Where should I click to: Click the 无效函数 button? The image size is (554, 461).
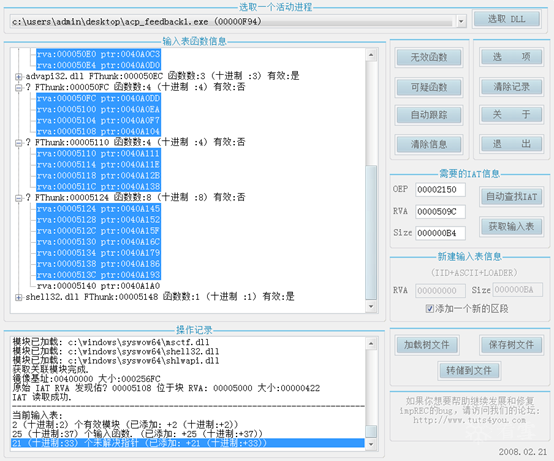[x=429, y=57]
